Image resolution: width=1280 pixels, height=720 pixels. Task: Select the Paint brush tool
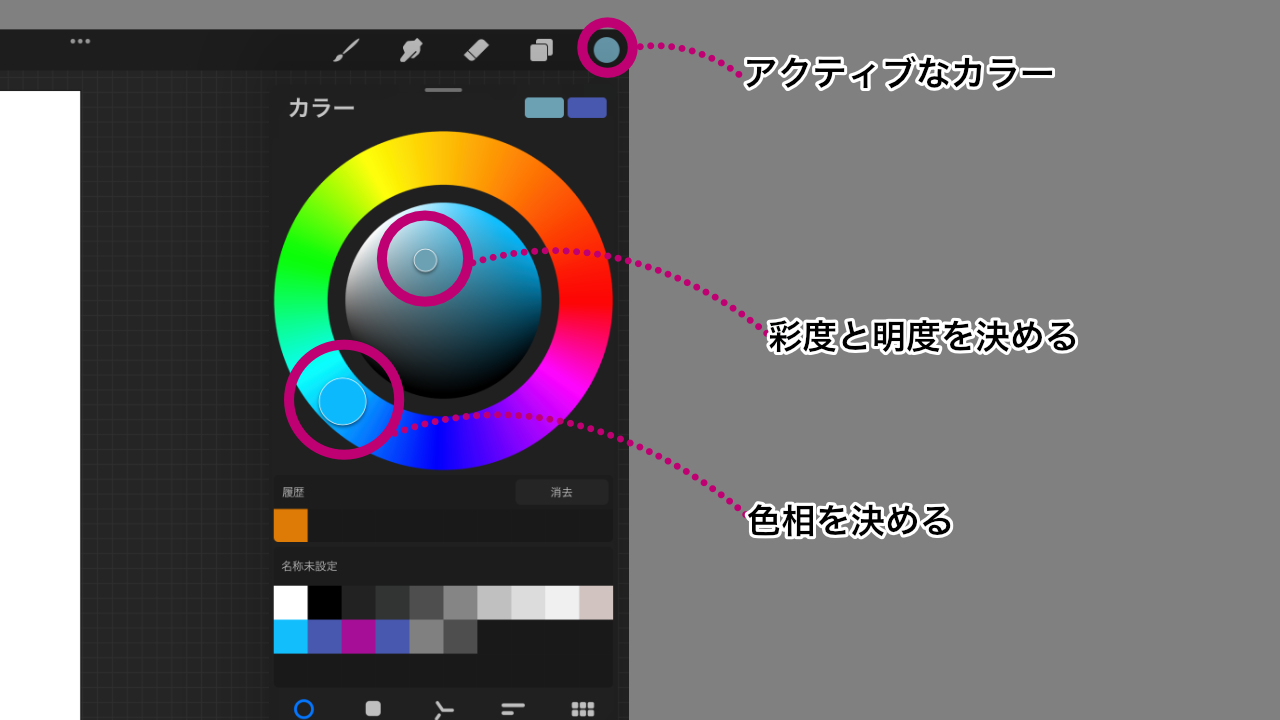(346, 50)
